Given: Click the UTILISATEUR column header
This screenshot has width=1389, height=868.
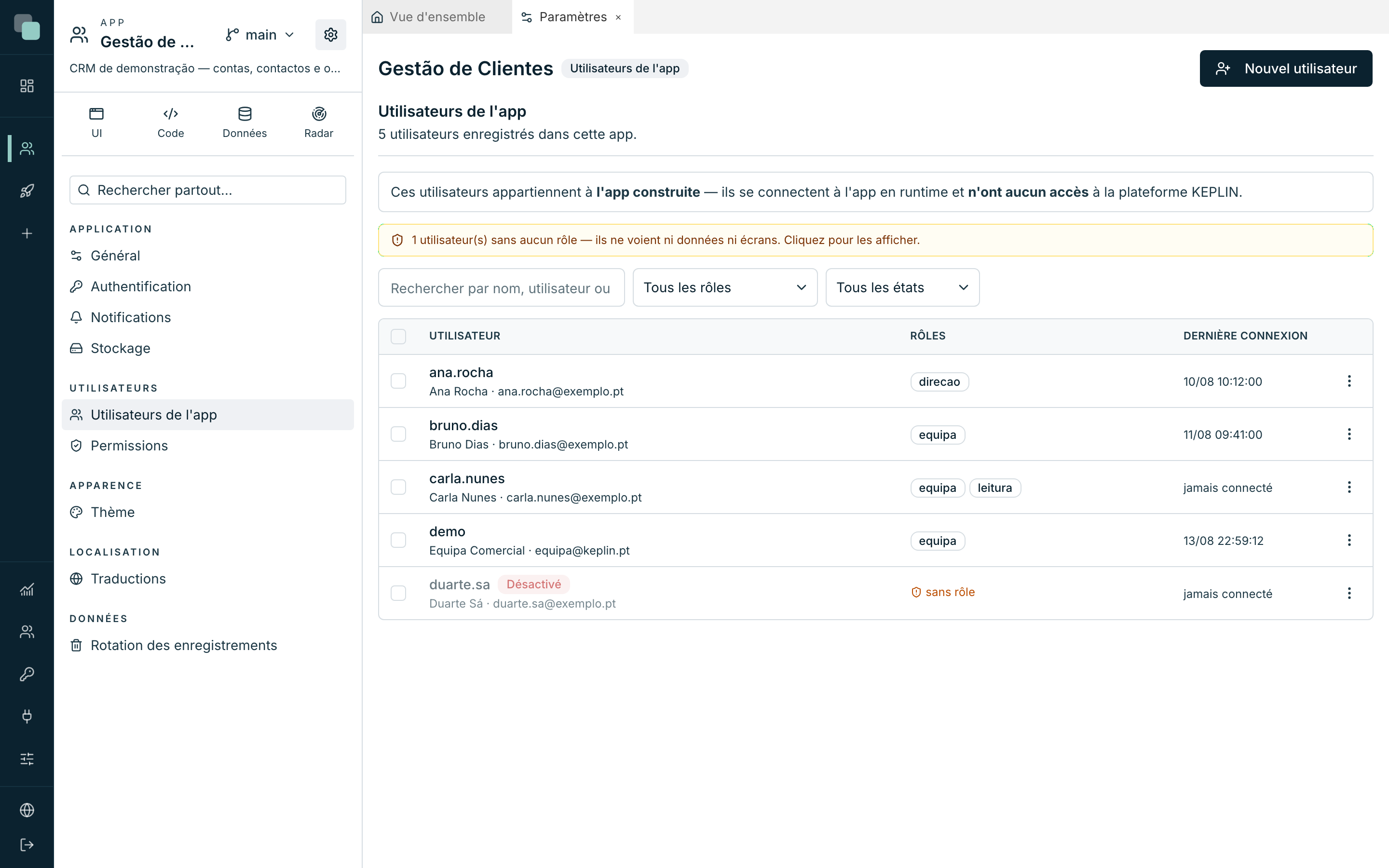Looking at the screenshot, I should [464, 336].
